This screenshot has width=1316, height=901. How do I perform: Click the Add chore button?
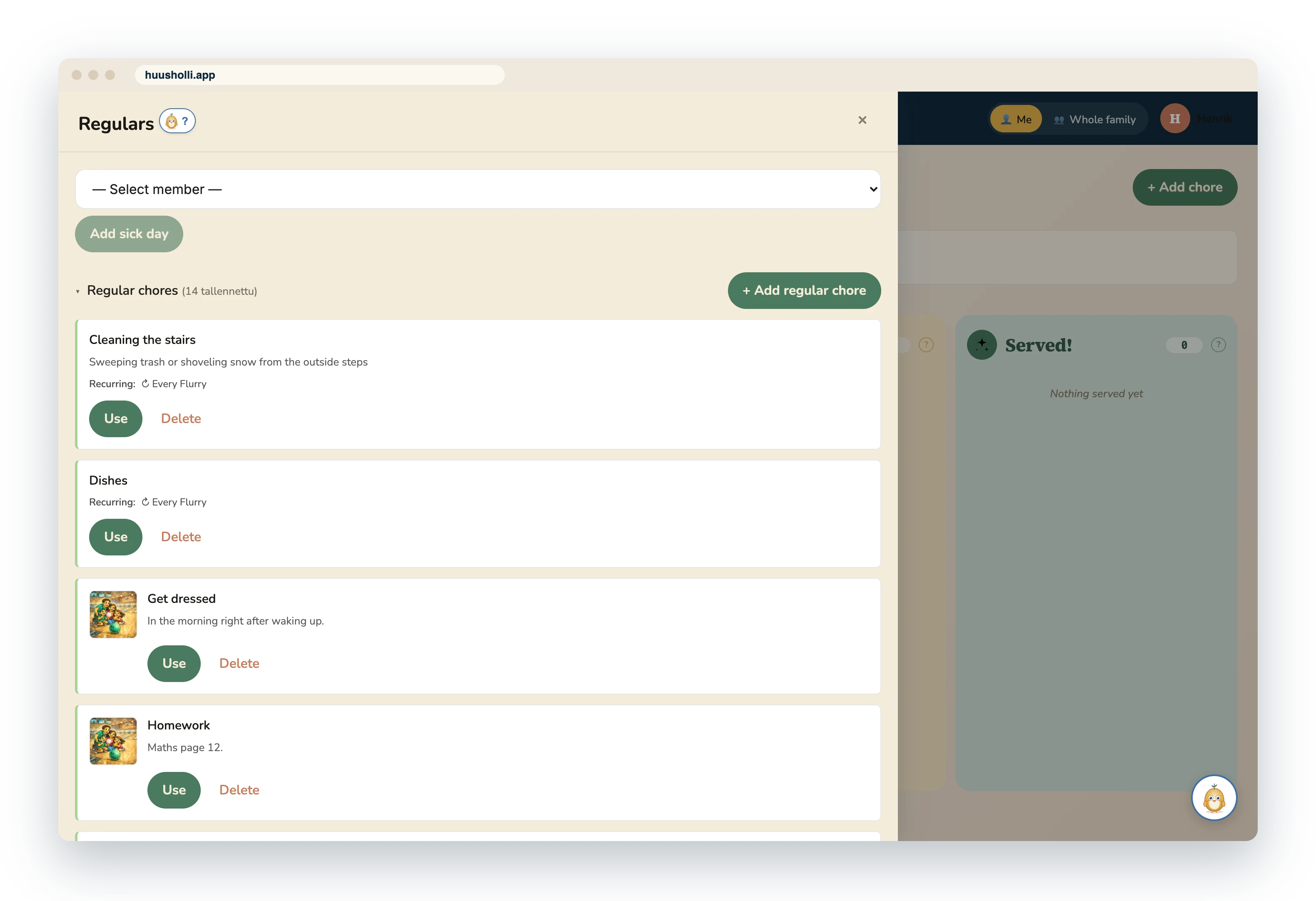(x=1185, y=187)
